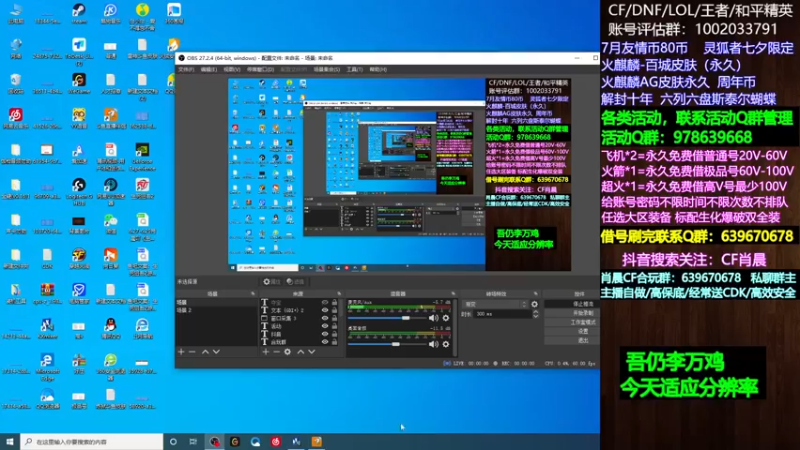Image resolution: width=800 pixels, height=450 pixels.
Task: Click the Audio Mixer panel header dock icon
Action: tap(453, 294)
